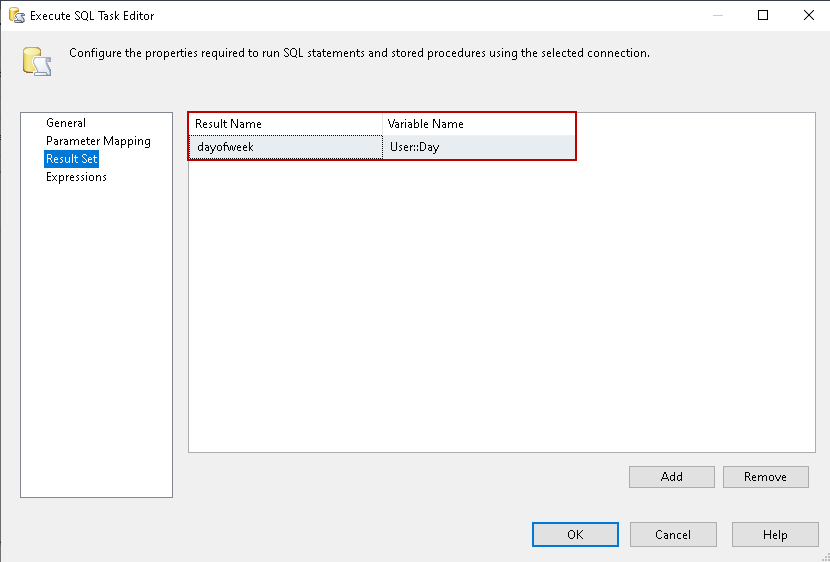Remove the selected result set row
Viewport: 830px width, 562px height.
(765, 477)
